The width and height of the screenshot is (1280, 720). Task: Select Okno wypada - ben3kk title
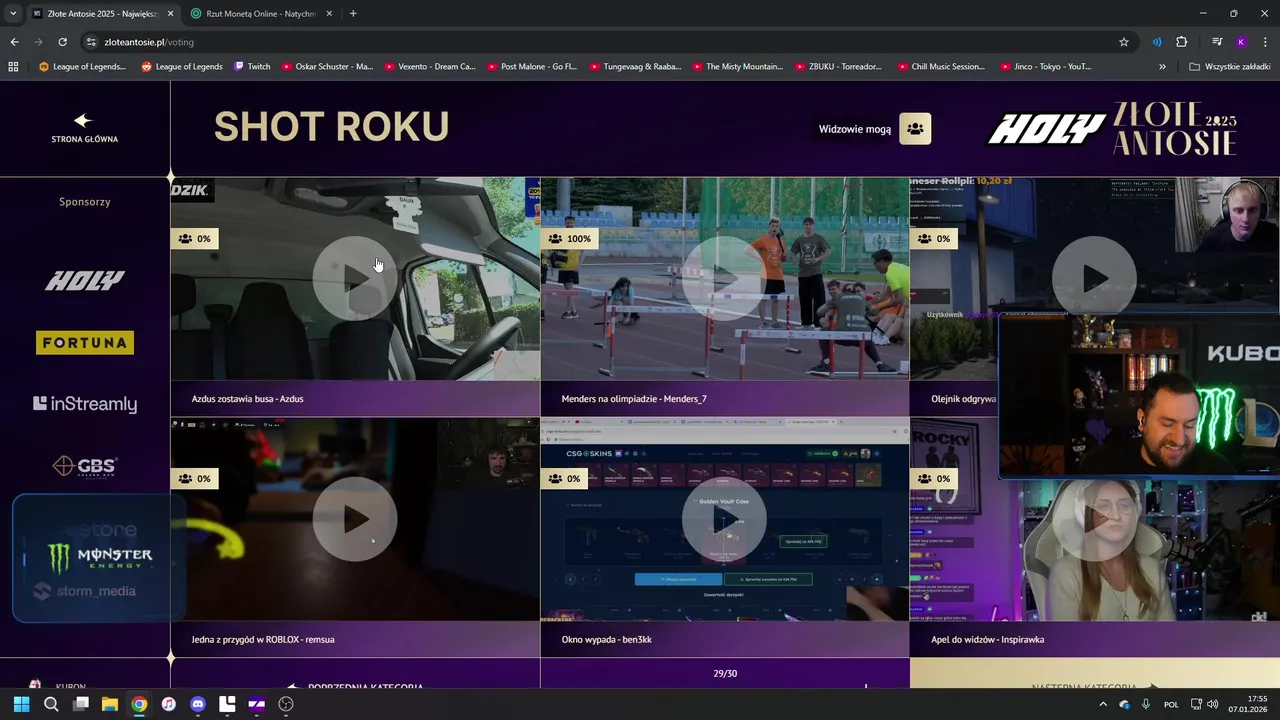click(x=606, y=639)
